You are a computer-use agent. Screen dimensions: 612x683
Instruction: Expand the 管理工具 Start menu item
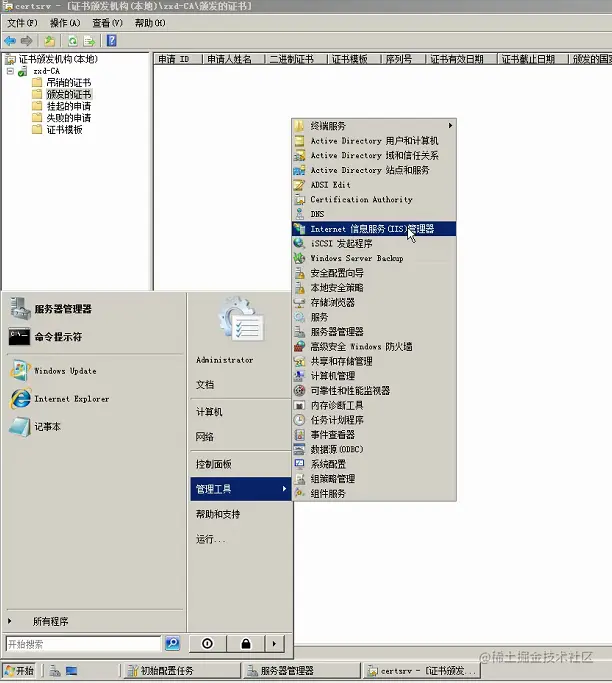[x=240, y=489]
